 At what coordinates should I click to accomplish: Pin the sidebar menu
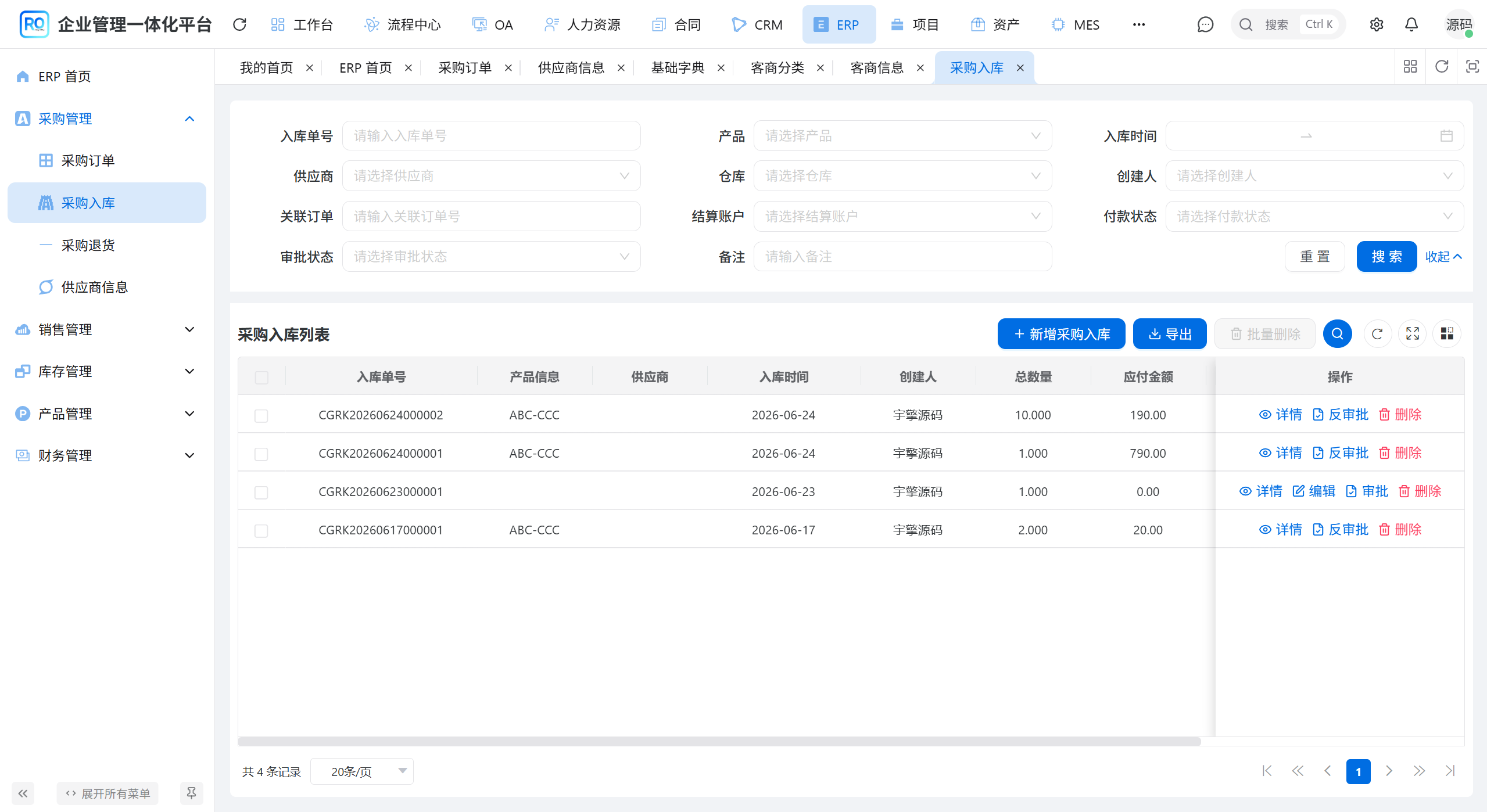[191, 793]
